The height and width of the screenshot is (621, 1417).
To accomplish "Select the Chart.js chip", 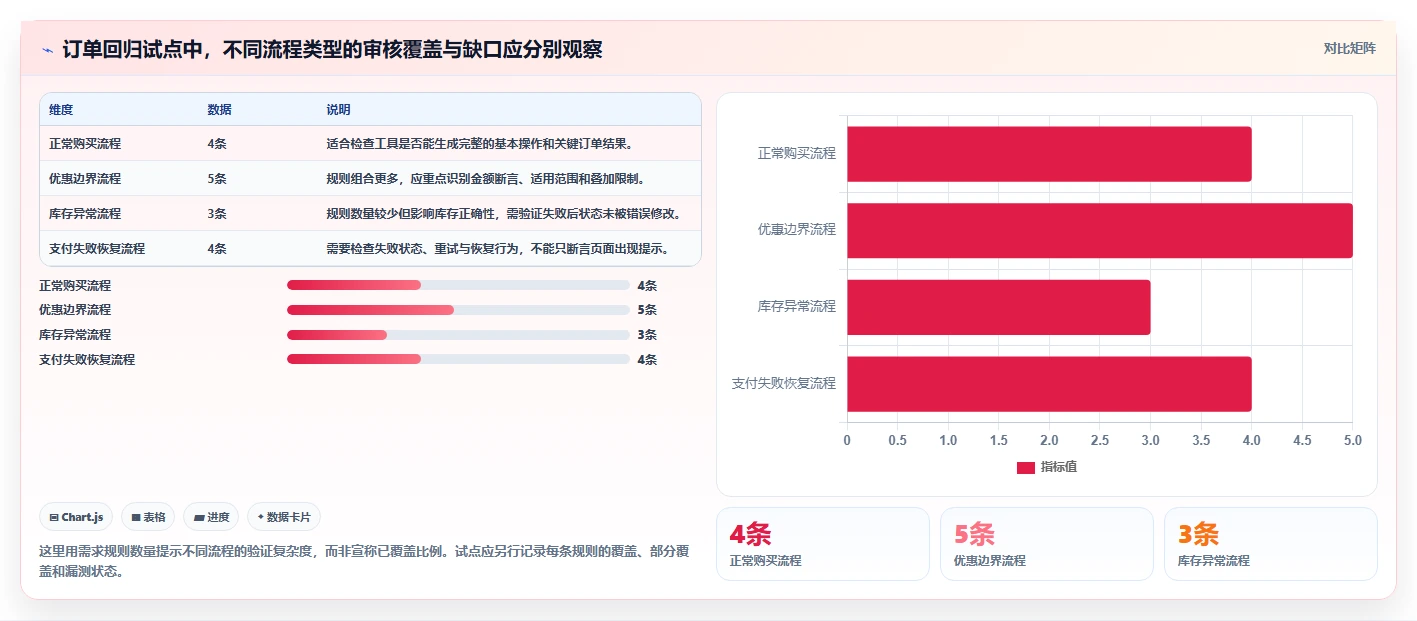I will pos(77,517).
